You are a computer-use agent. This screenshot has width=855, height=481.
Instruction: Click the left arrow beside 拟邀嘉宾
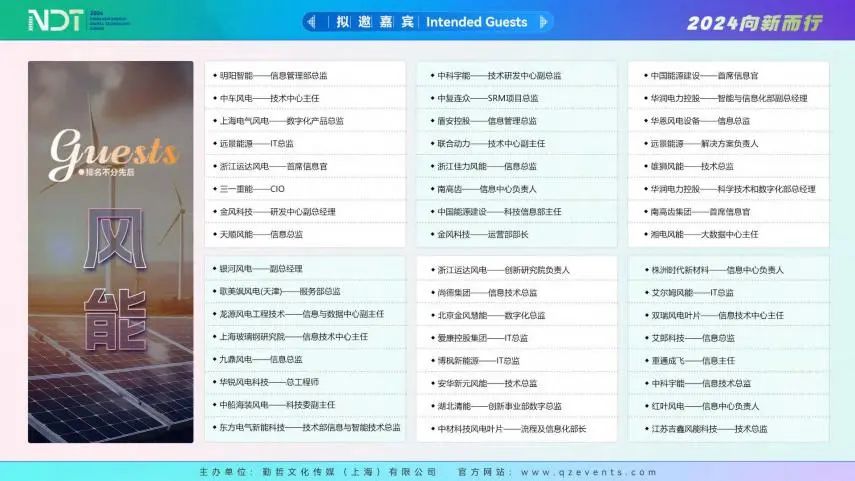[311, 22]
